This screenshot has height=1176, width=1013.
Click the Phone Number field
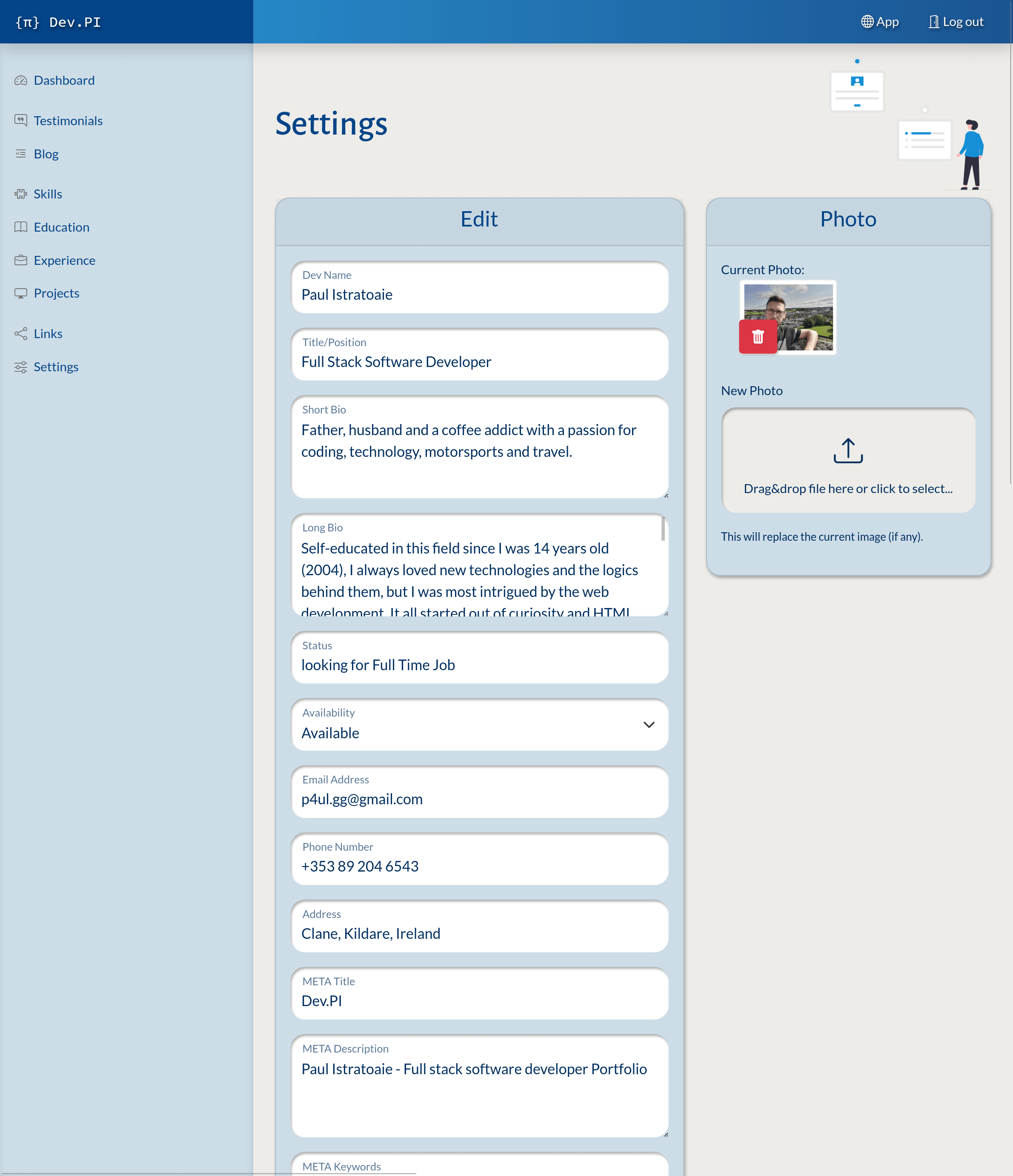(x=480, y=859)
